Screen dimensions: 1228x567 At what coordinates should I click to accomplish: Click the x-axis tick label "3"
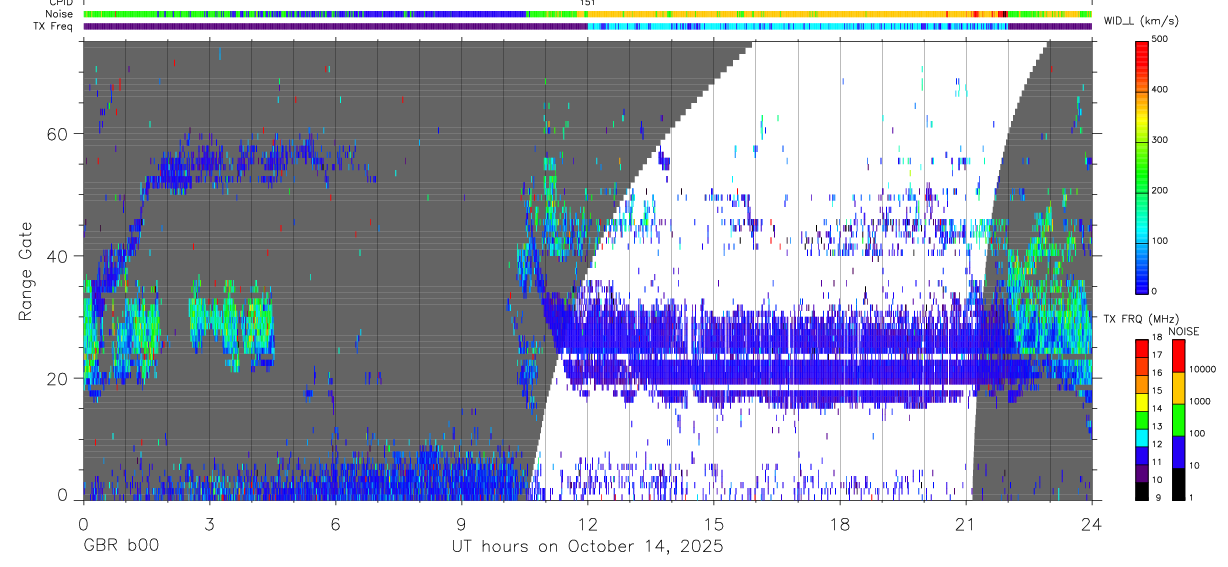pyautogui.click(x=209, y=524)
